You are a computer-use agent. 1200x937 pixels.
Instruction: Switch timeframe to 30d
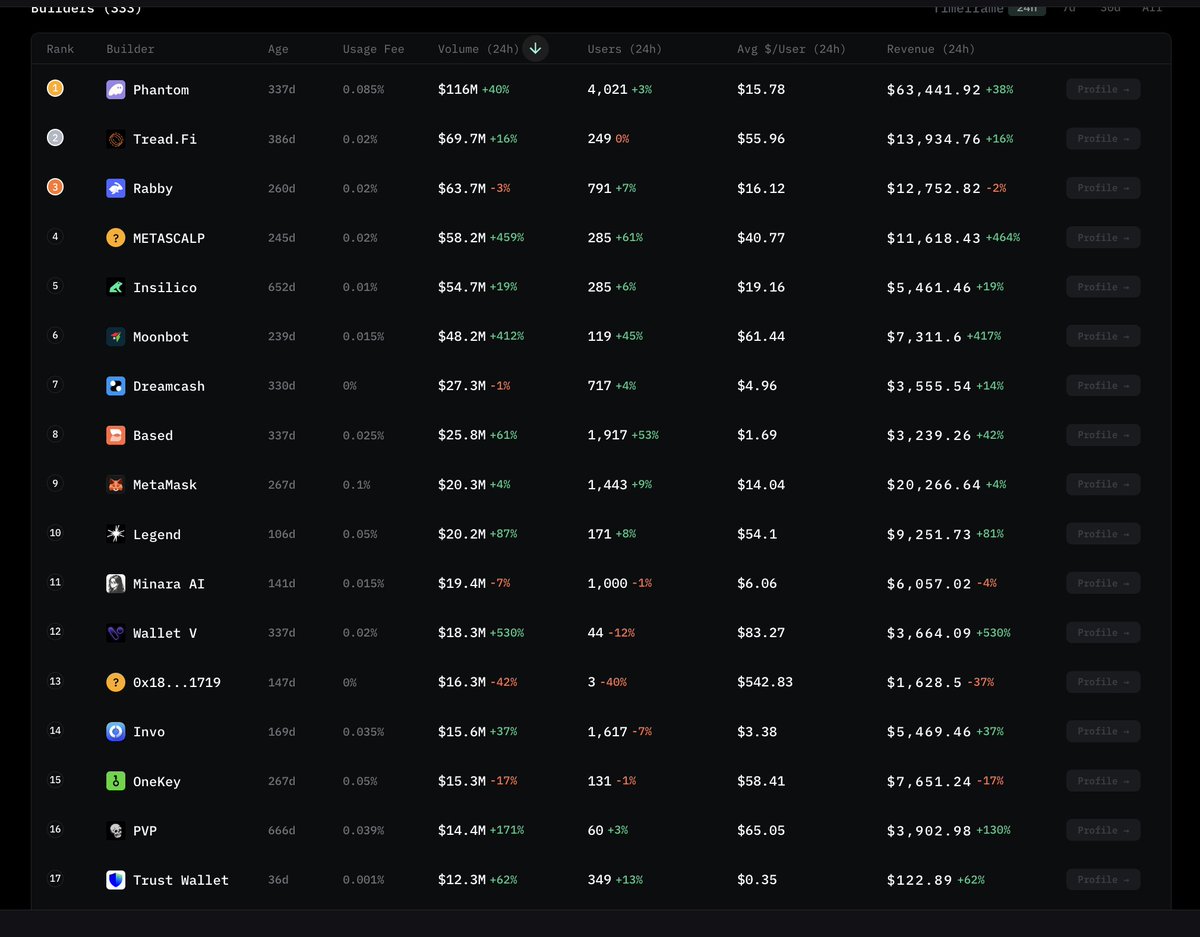click(1110, 8)
